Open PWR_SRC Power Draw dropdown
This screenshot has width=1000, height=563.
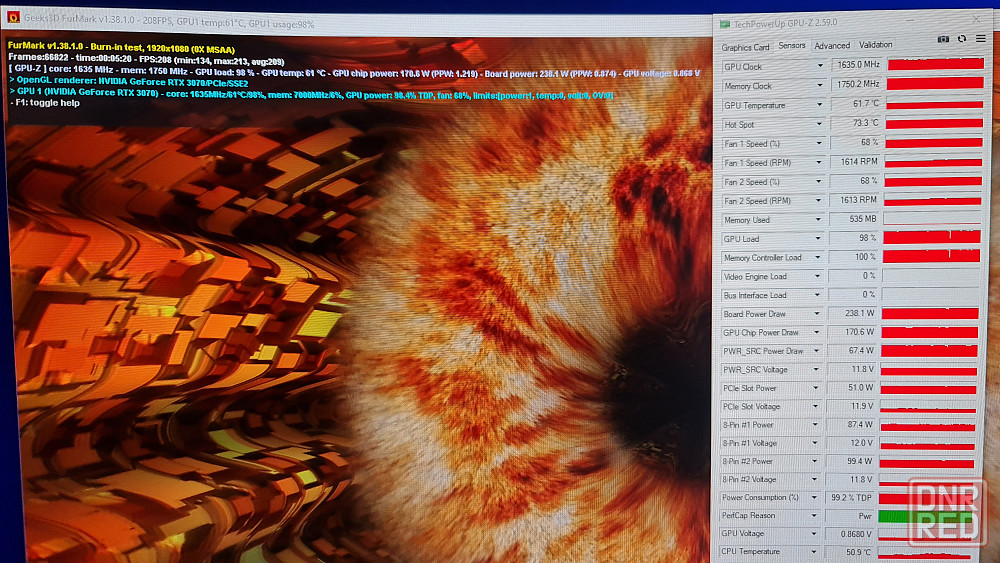816,351
